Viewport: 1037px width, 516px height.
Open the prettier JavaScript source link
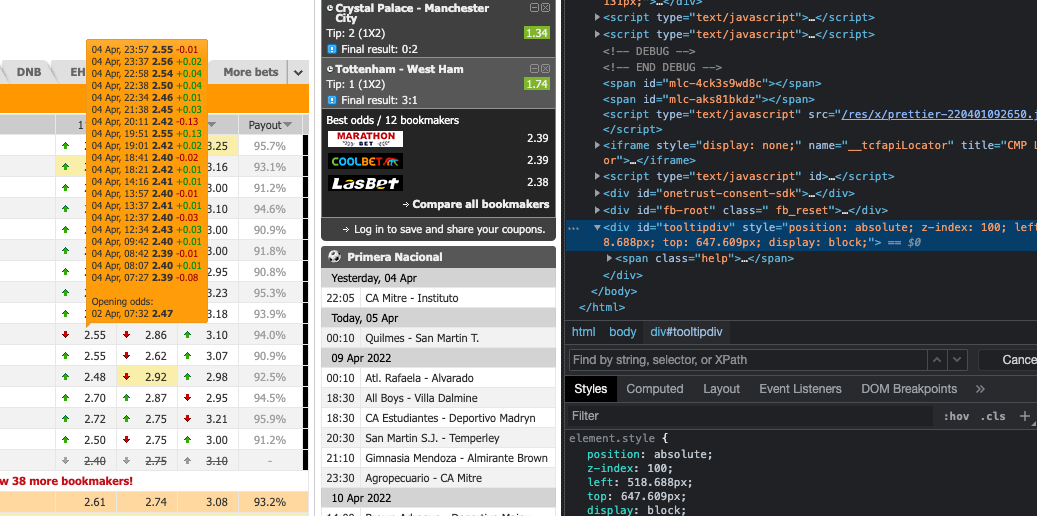(x=939, y=114)
